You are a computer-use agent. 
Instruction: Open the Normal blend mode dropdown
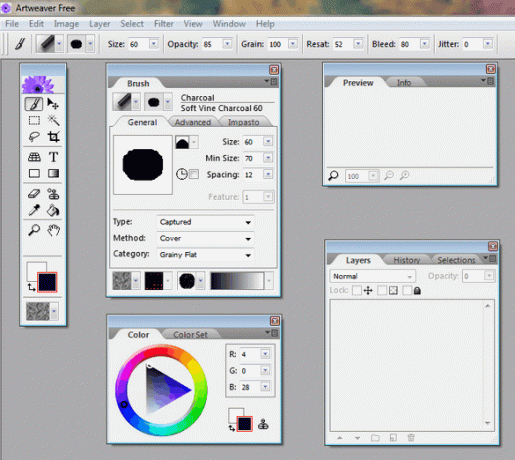[373, 276]
